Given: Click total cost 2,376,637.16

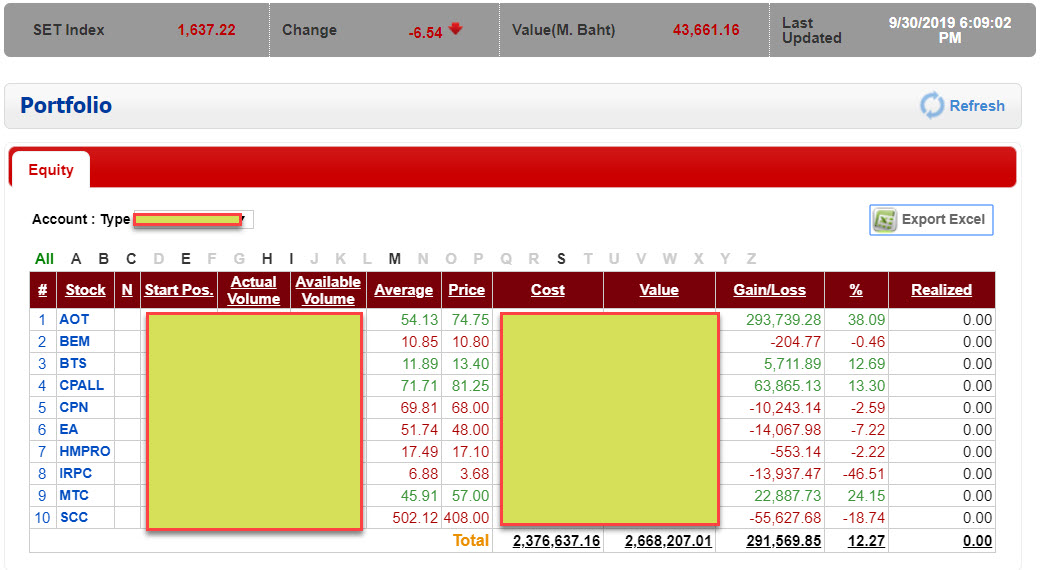Looking at the screenshot, I should click(556, 541).
